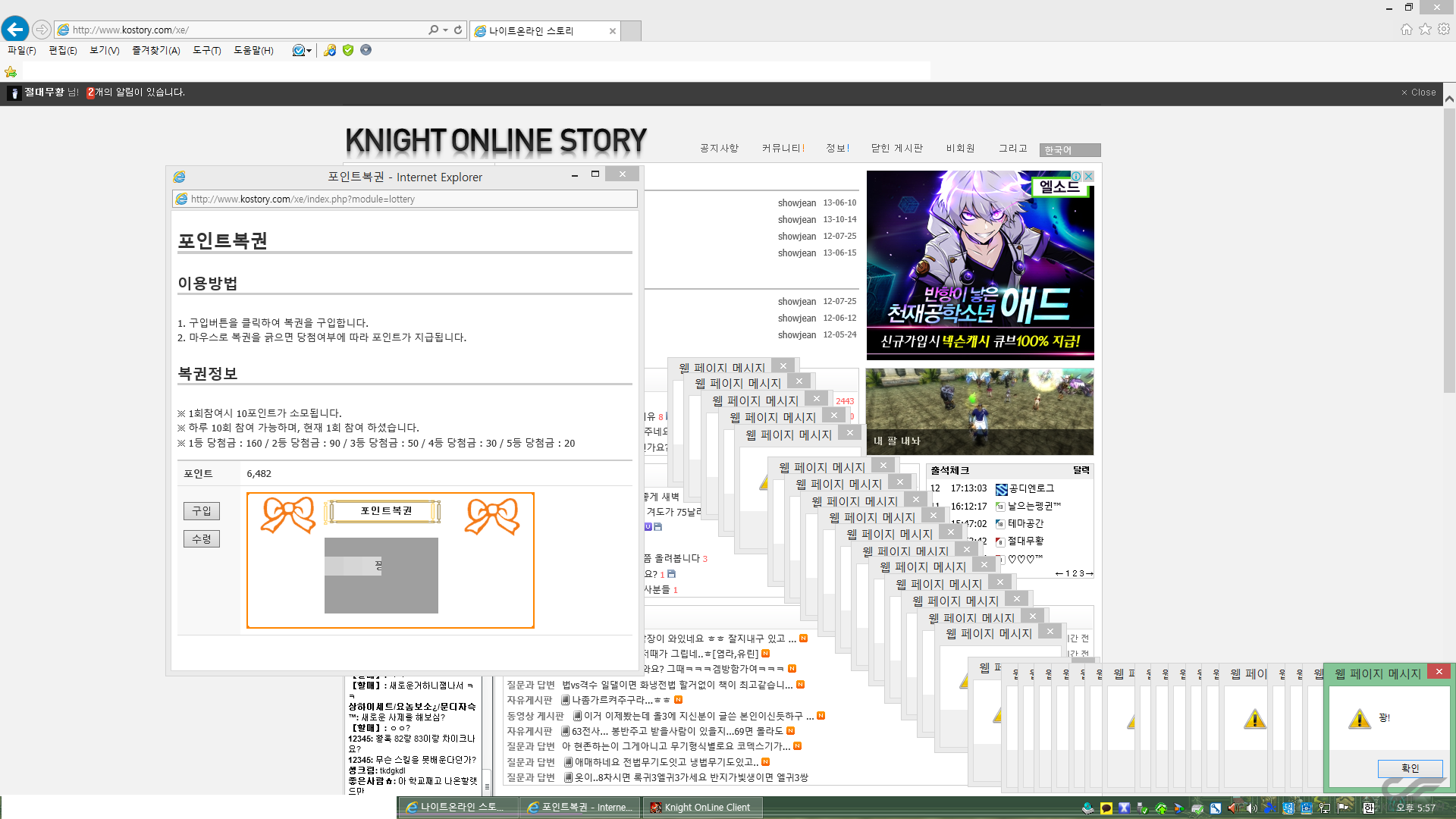Open the action center flag tray icon
Screen dimensions: 1456x819
pyautogui.click(x=1343, y=808)
